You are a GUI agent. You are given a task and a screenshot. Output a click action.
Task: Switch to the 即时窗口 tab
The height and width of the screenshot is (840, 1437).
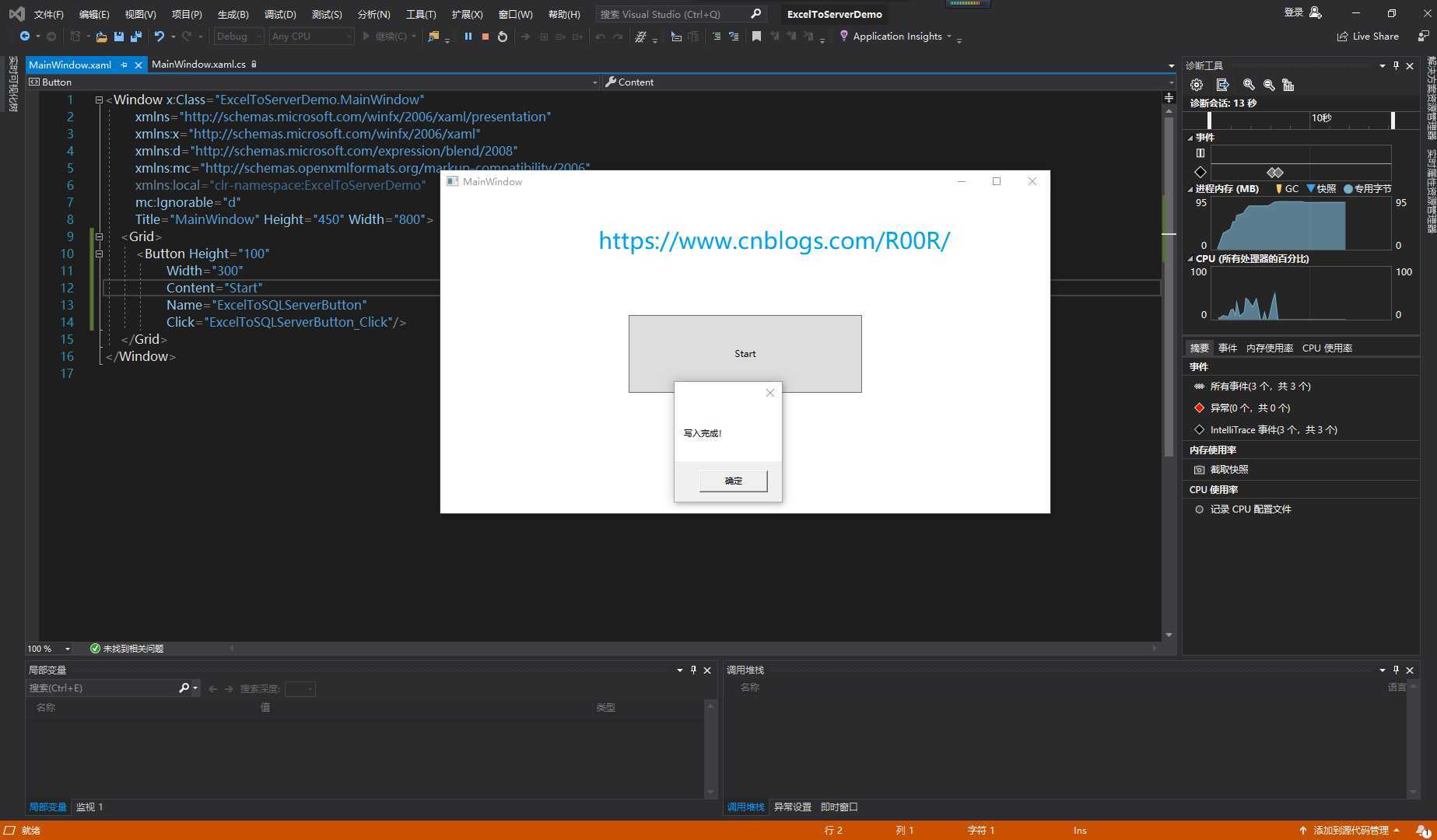point(839,807)
